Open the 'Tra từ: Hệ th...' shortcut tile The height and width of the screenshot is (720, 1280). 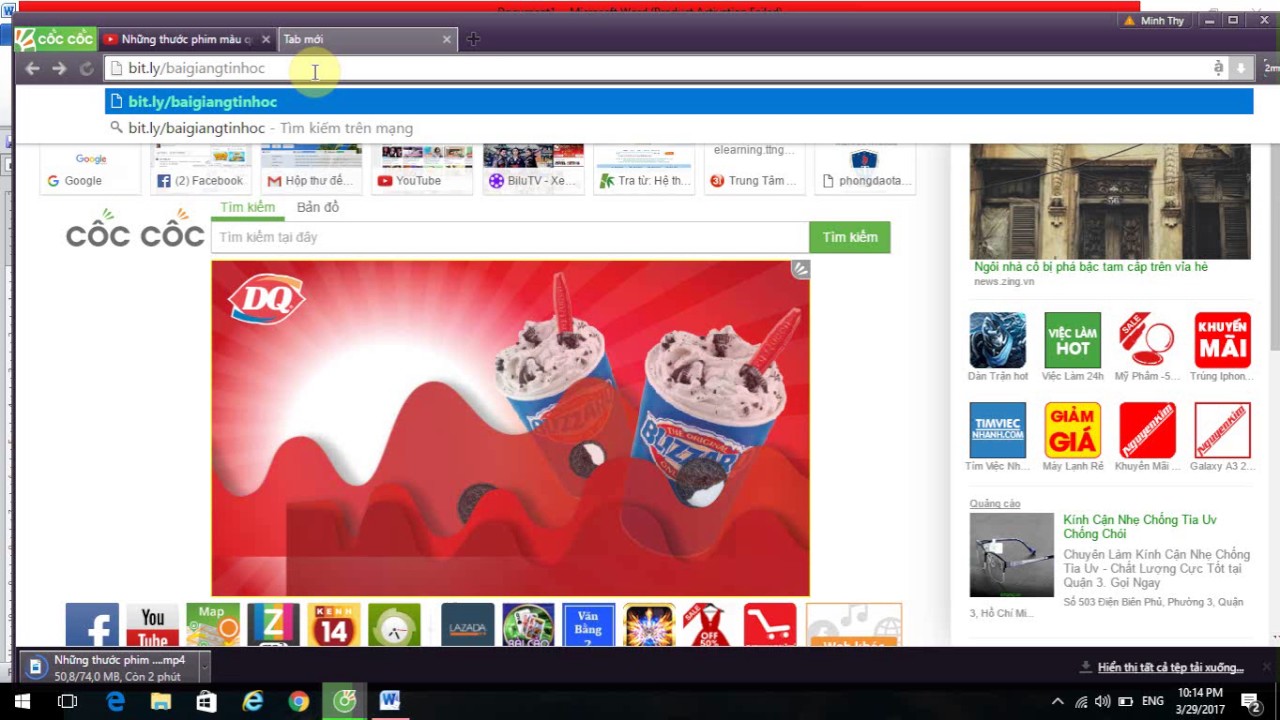(x=644, y=169)
